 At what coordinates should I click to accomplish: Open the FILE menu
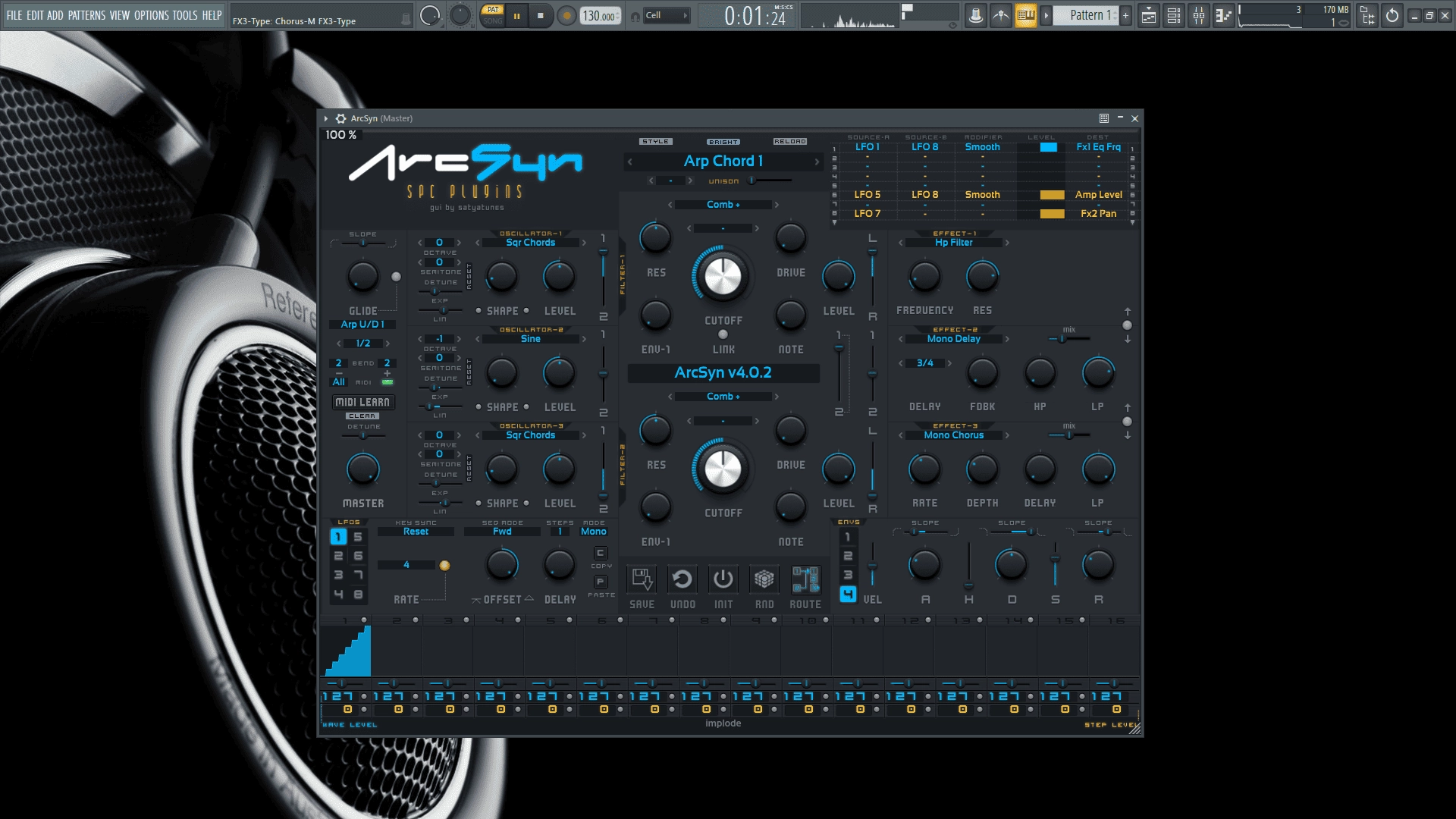click(14, 15)
